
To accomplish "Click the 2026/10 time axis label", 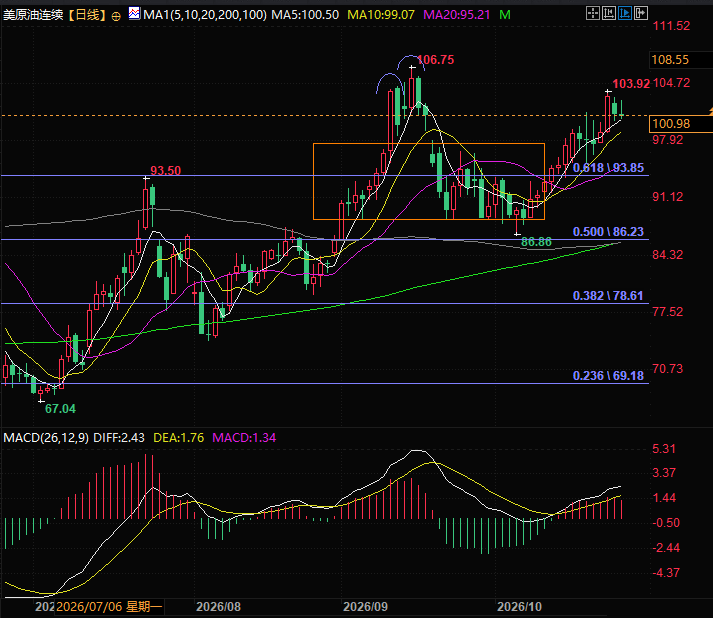I will (x=519, y=607).
